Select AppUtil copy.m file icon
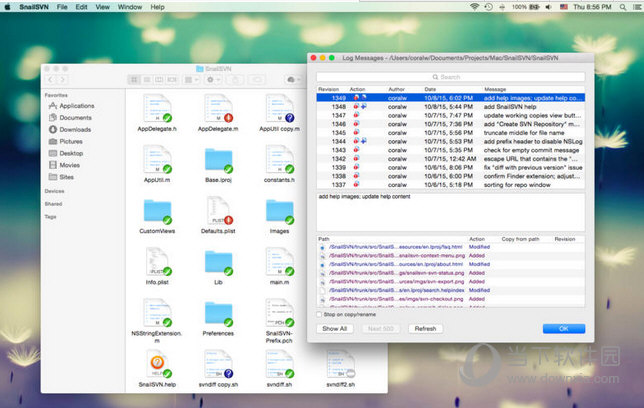The height and width of the screenshot is (408, 644). tap(280, 108)
